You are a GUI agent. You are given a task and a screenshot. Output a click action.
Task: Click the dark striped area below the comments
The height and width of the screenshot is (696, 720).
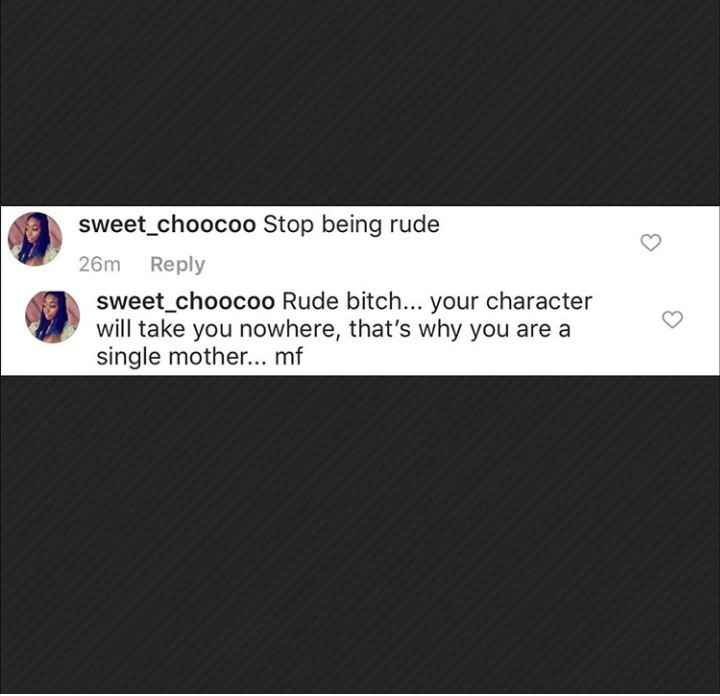[360, 535]
